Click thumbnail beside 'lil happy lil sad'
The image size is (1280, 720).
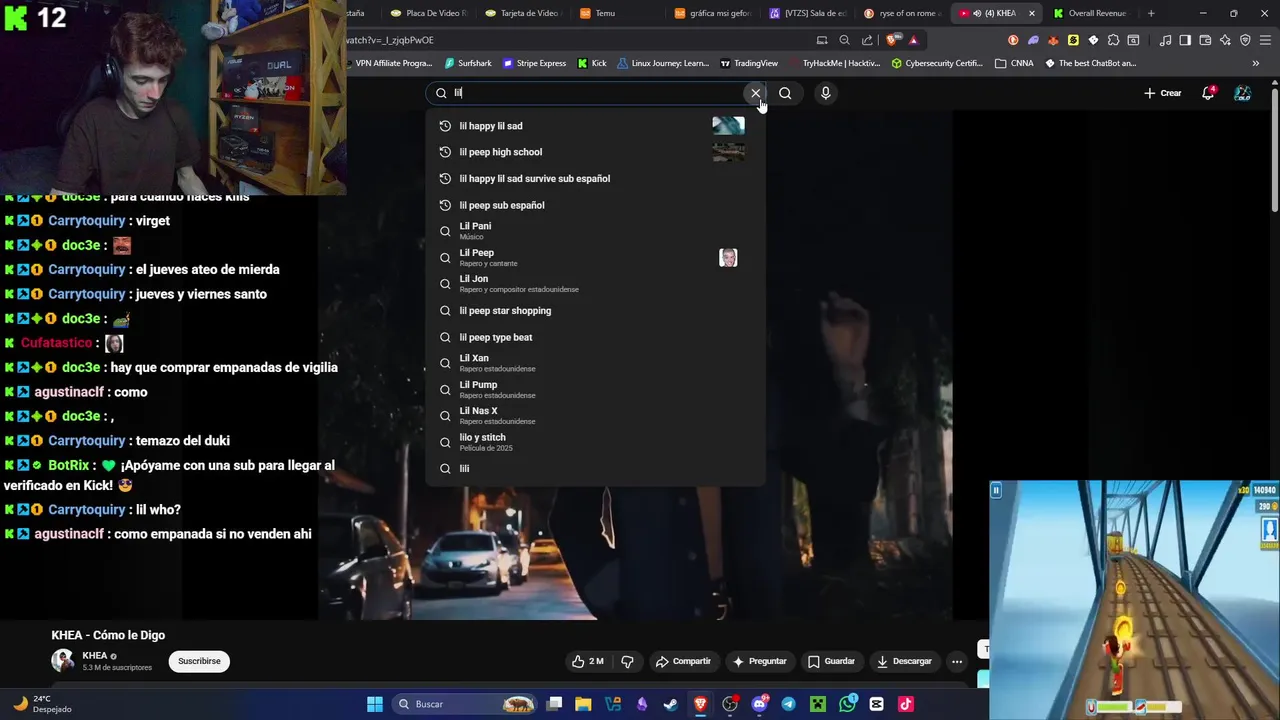tap(728, 126)
